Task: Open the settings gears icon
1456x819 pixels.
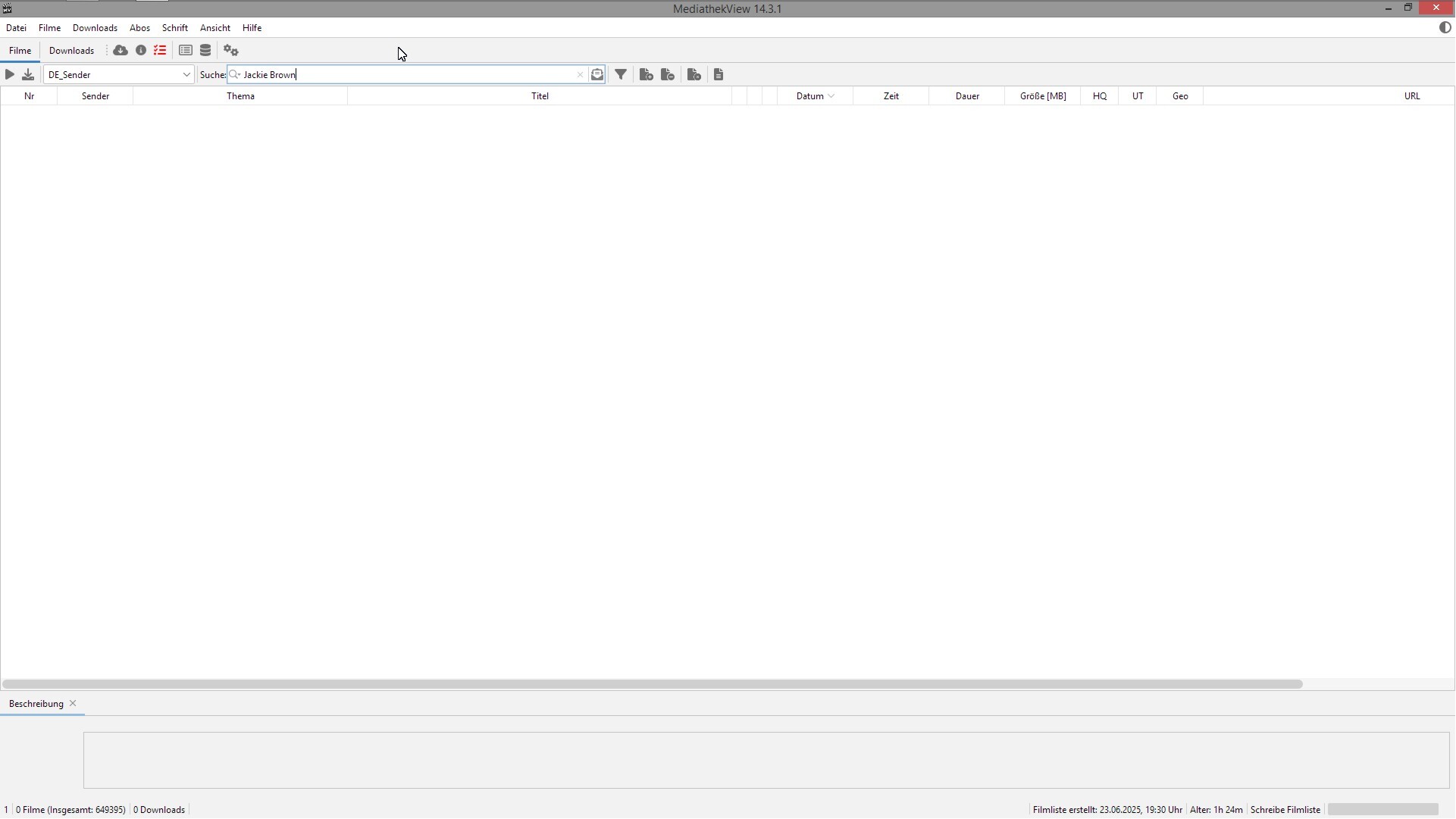Action: pos(231,51)
